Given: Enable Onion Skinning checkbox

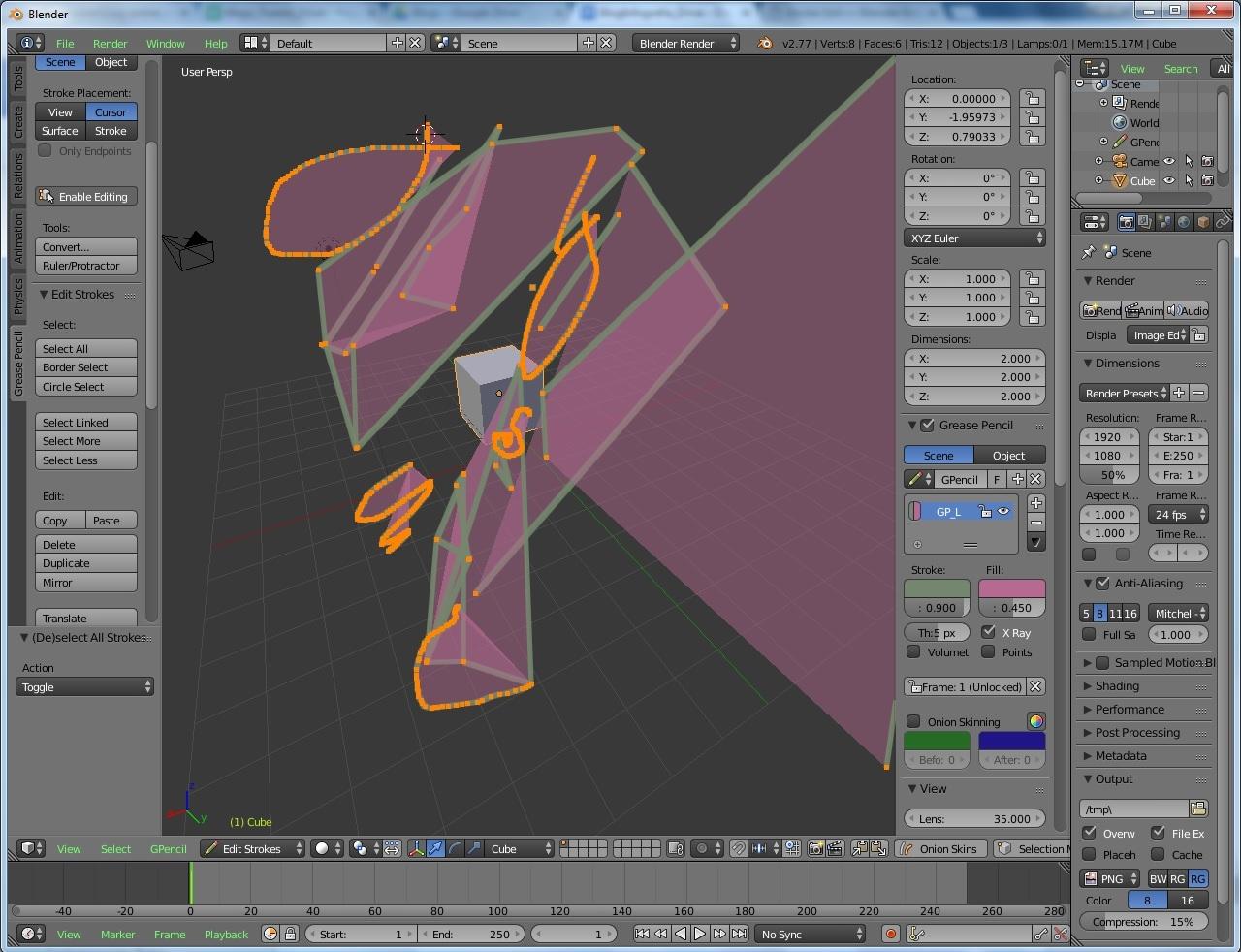Looking at the screenshot, I should 912,721.
